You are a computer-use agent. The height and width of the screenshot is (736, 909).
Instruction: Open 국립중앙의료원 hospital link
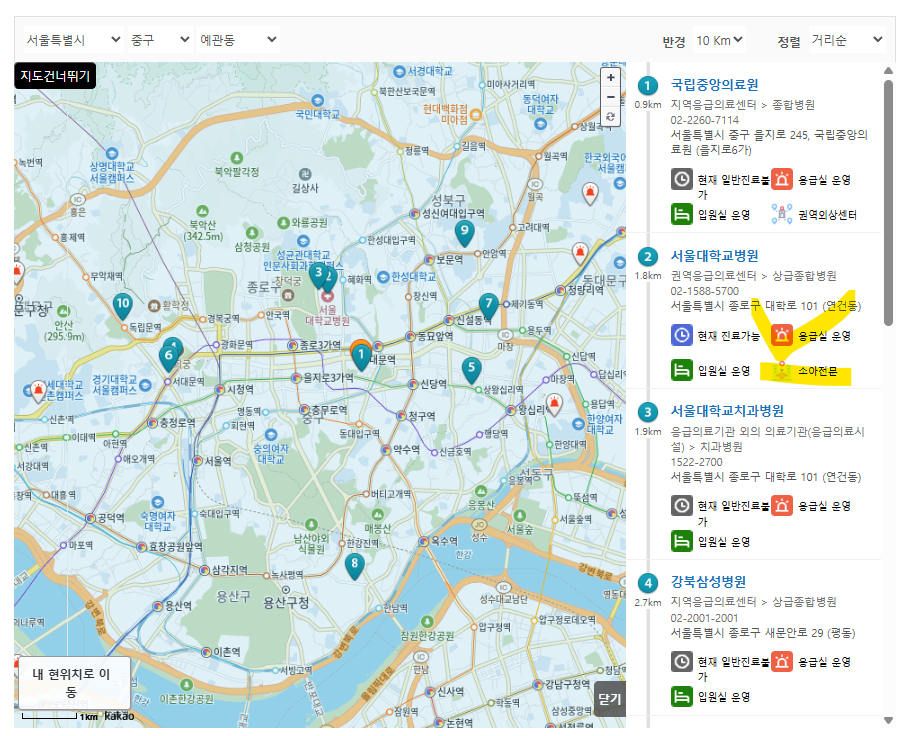714,85
